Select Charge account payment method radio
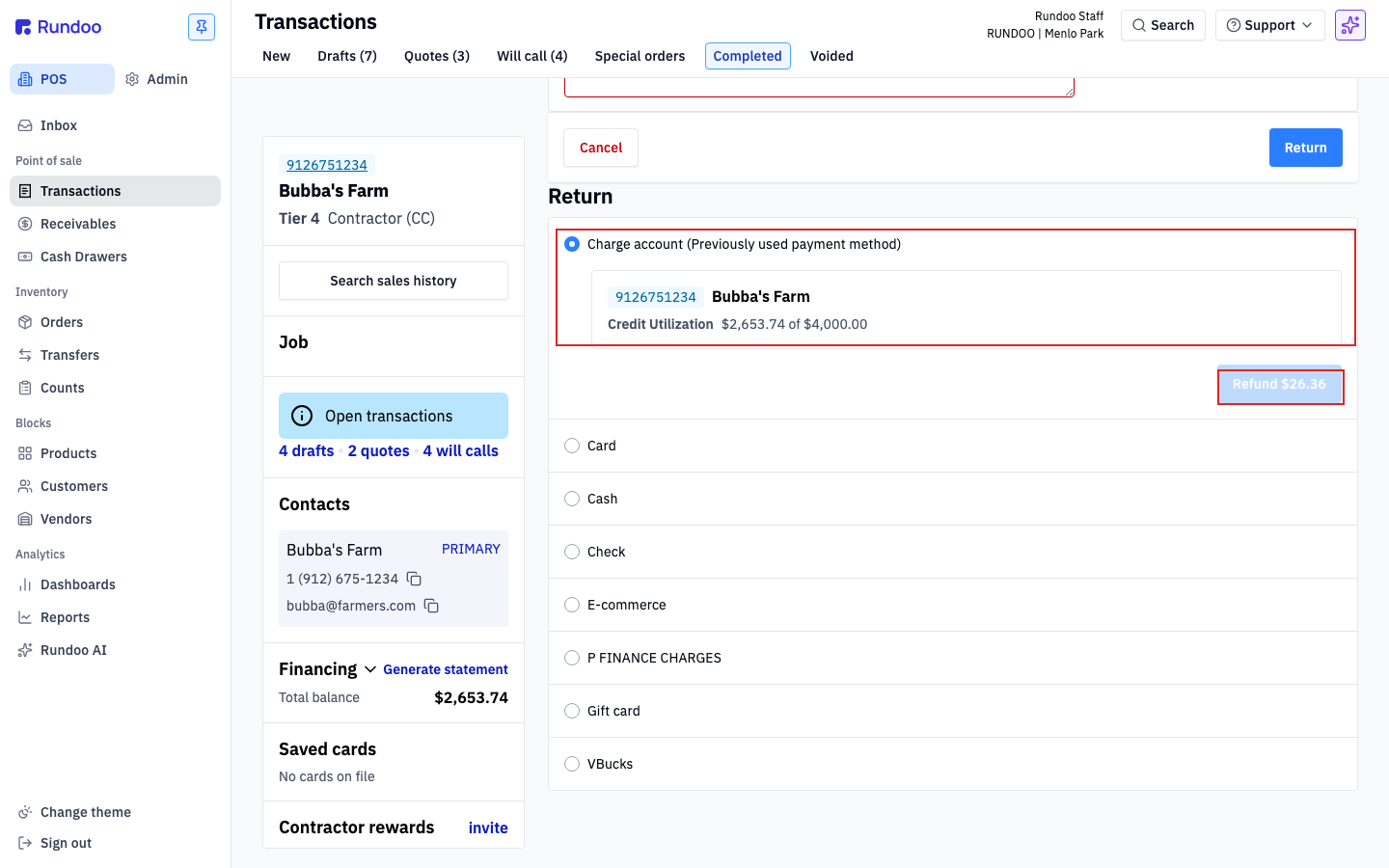Image resolution: width=1389 pixels, height=868 pixels. pyautogui.click(x=572, y=244)
